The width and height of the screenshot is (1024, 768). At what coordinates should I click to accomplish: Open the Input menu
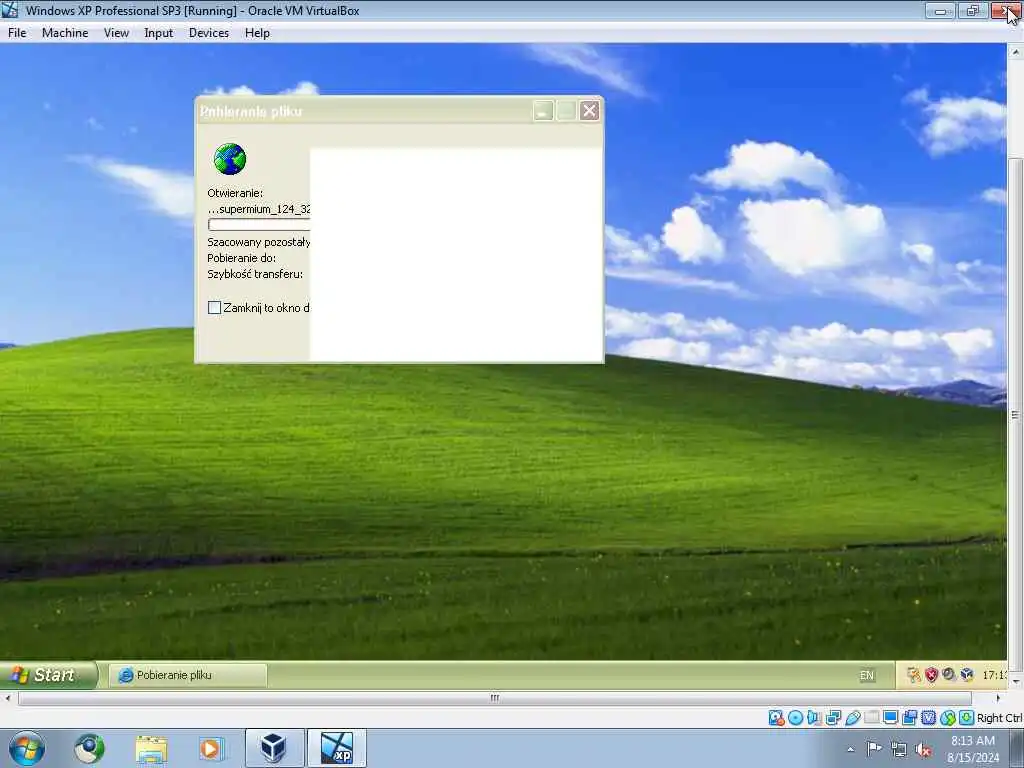tap(159, 33)
